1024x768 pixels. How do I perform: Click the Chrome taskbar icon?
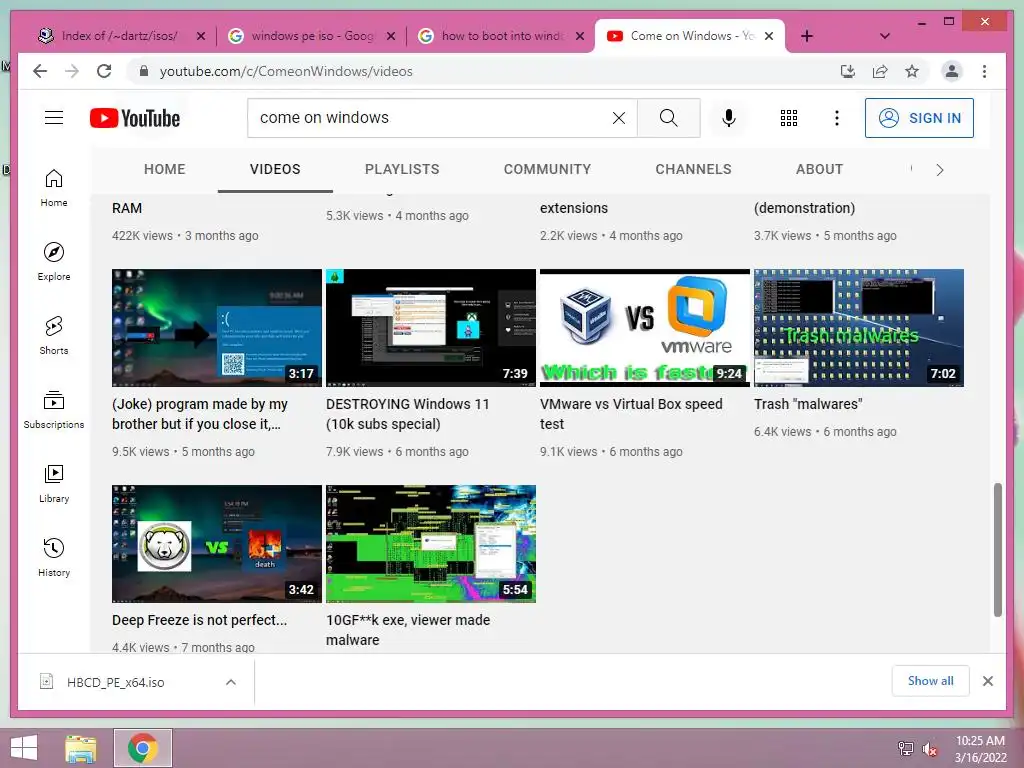coord(143,748)
